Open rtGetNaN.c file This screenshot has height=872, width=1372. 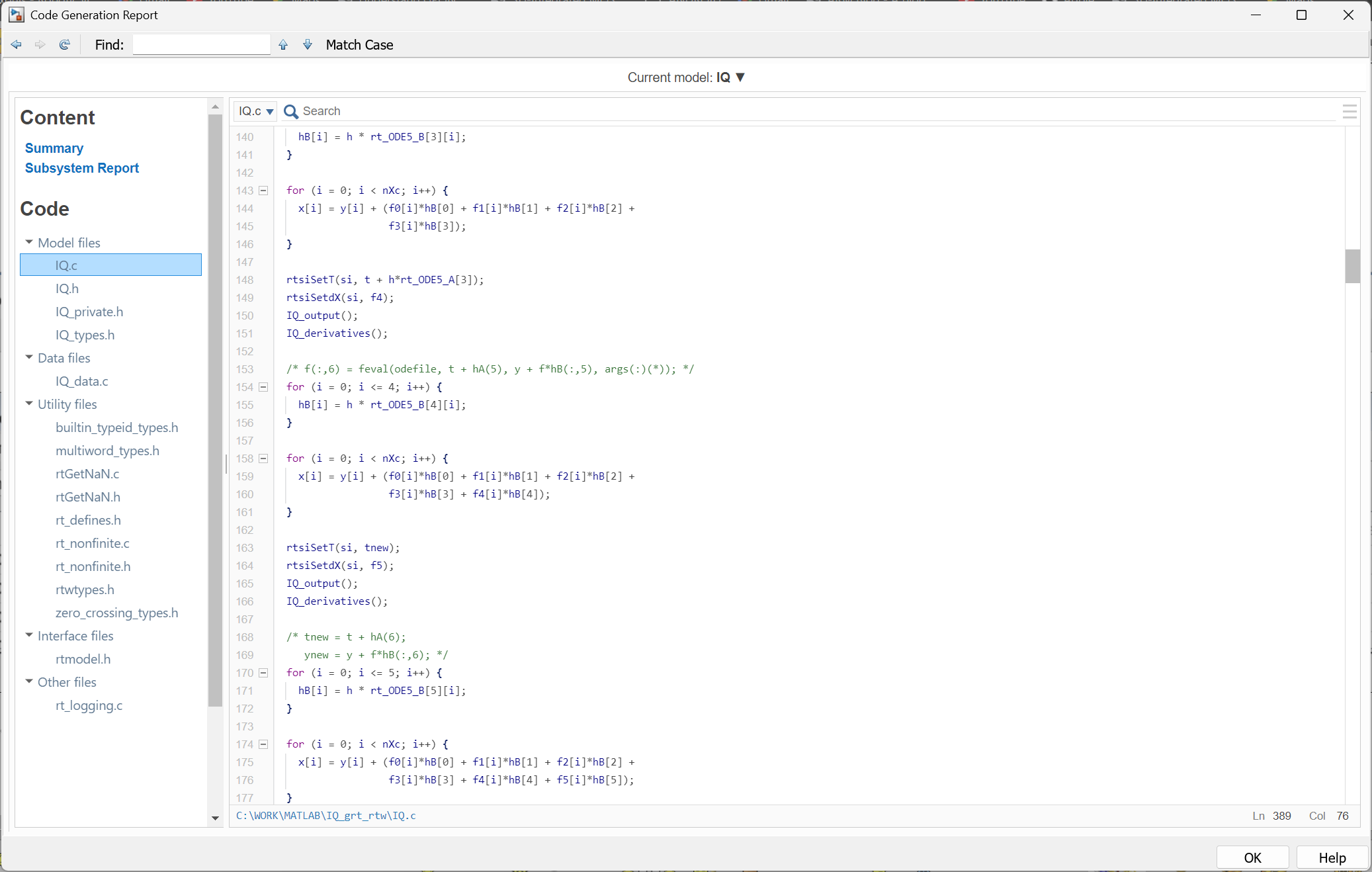[x=87, y=474]
